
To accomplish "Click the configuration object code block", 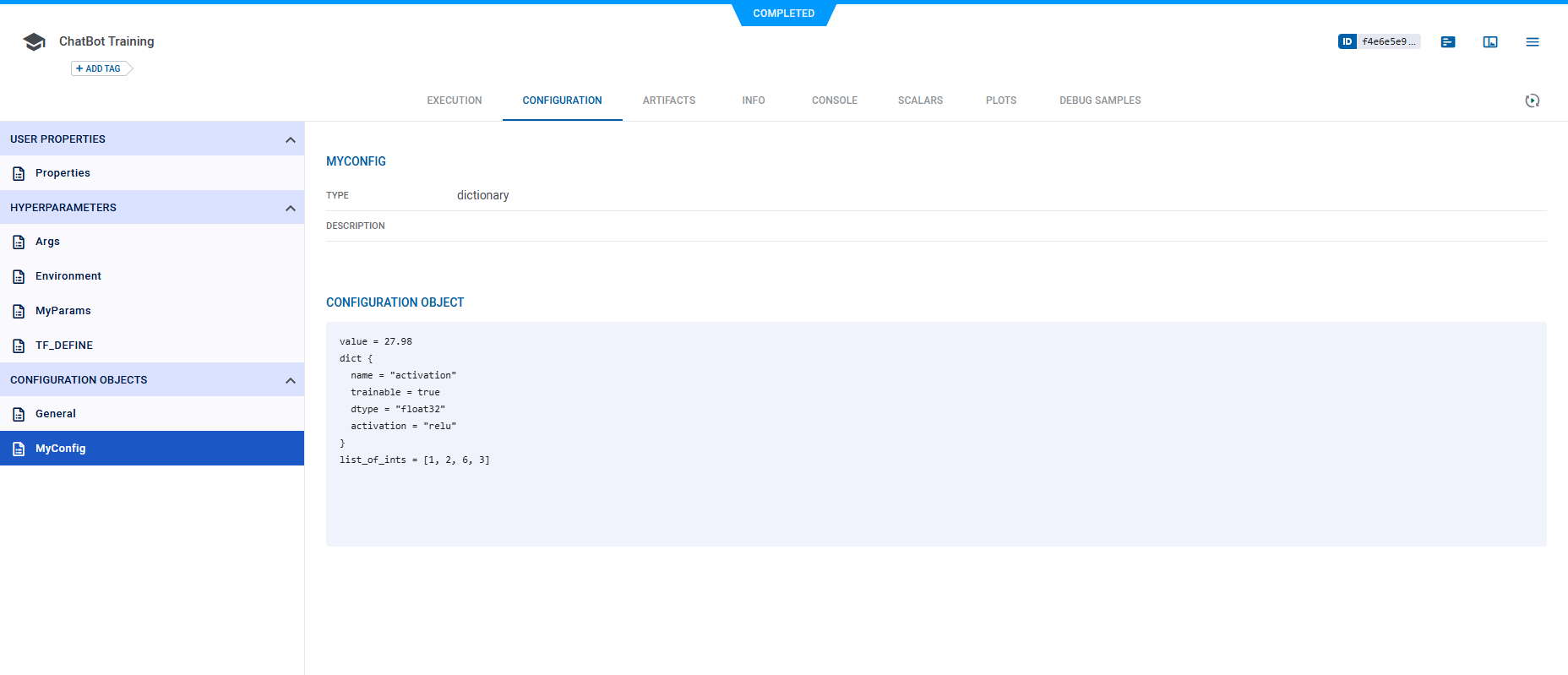I will point(935,433).
